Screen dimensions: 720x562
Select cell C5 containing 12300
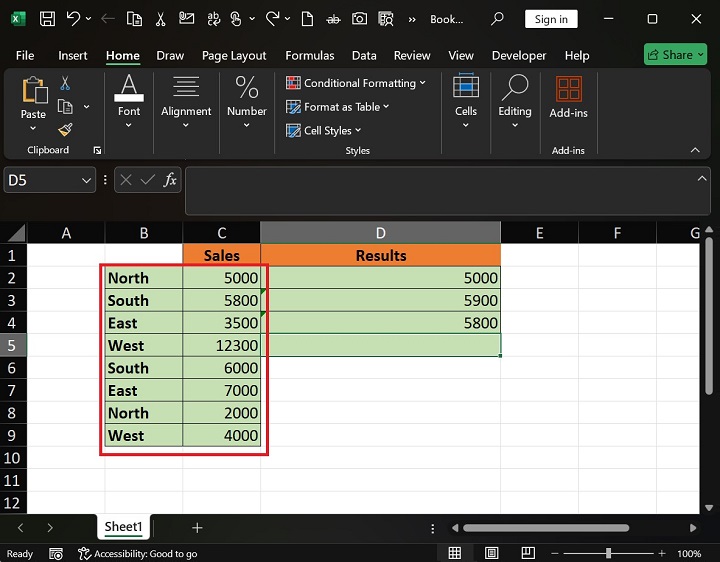click(222, 345)
